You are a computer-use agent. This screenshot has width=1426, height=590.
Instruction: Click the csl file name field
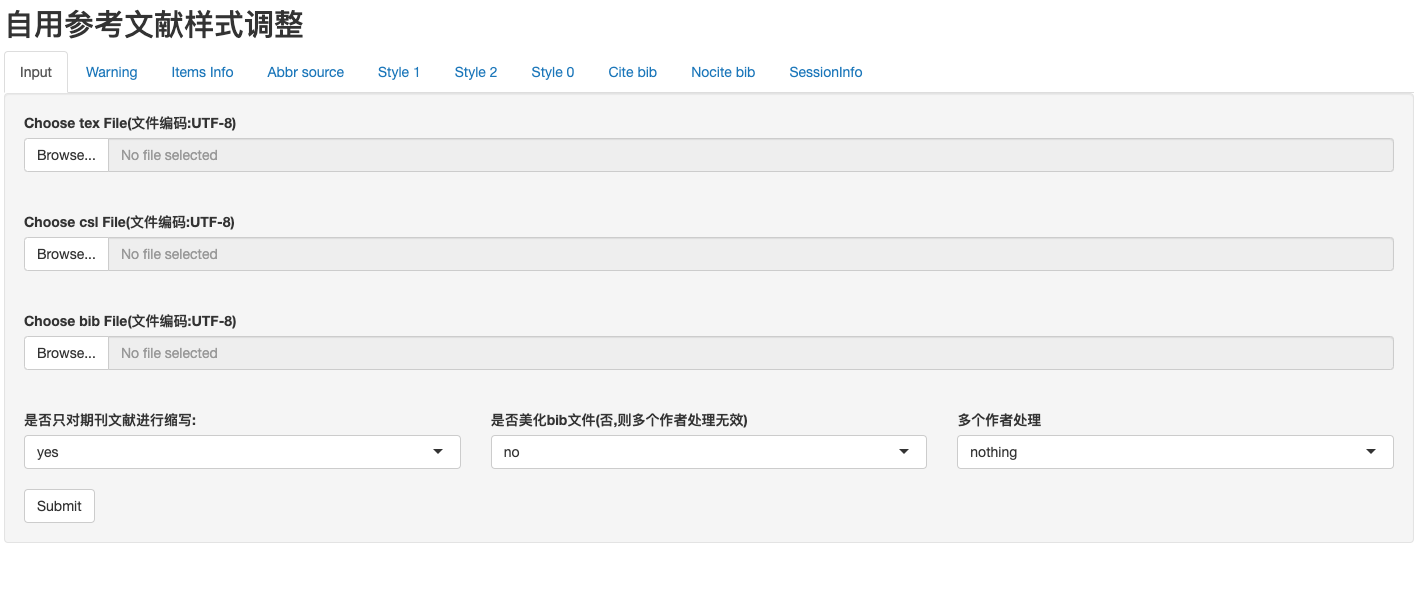pyautogui.click(x=751, y=254)
